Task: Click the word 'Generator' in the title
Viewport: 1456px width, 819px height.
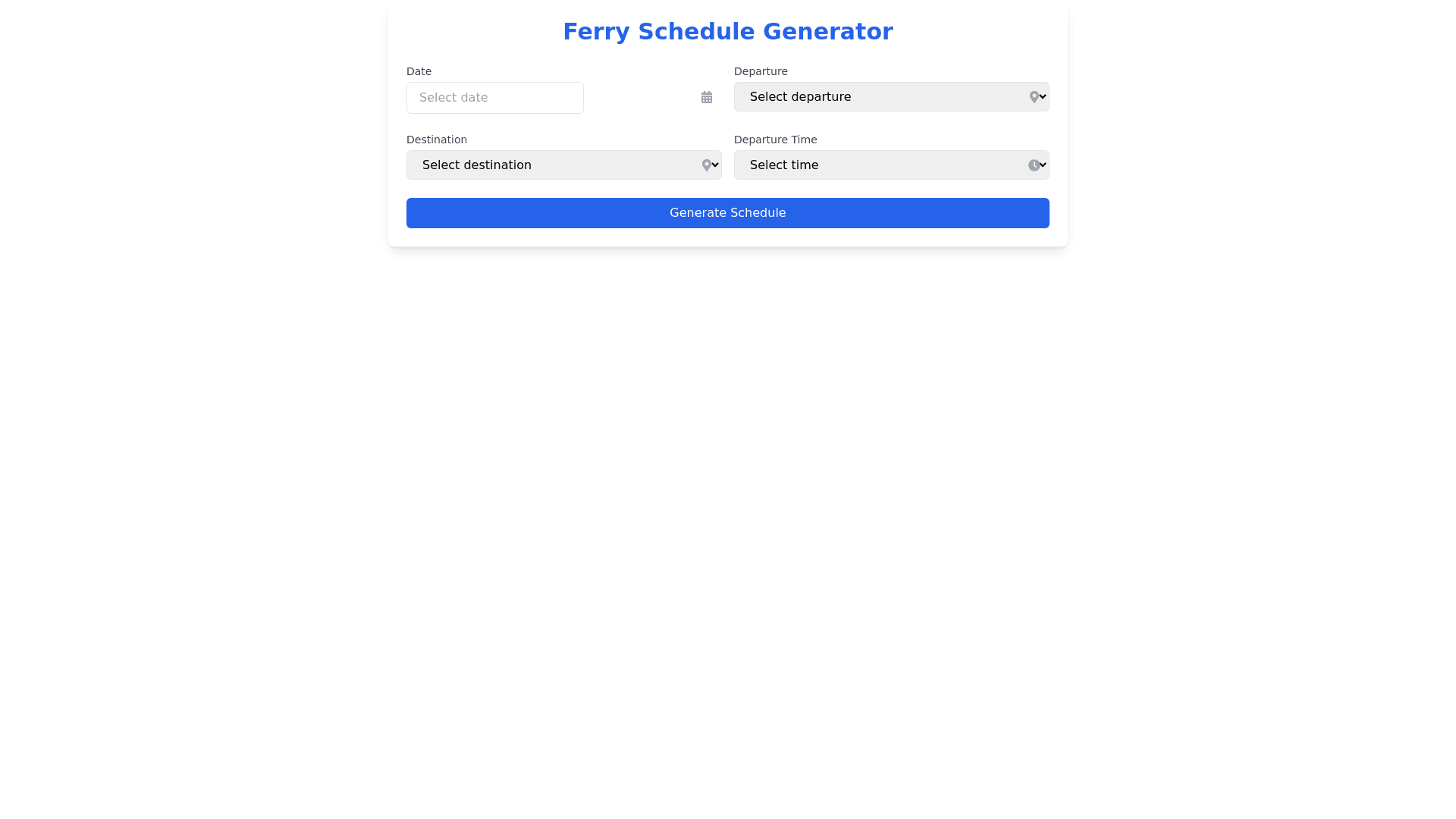Action: [827, 32]
